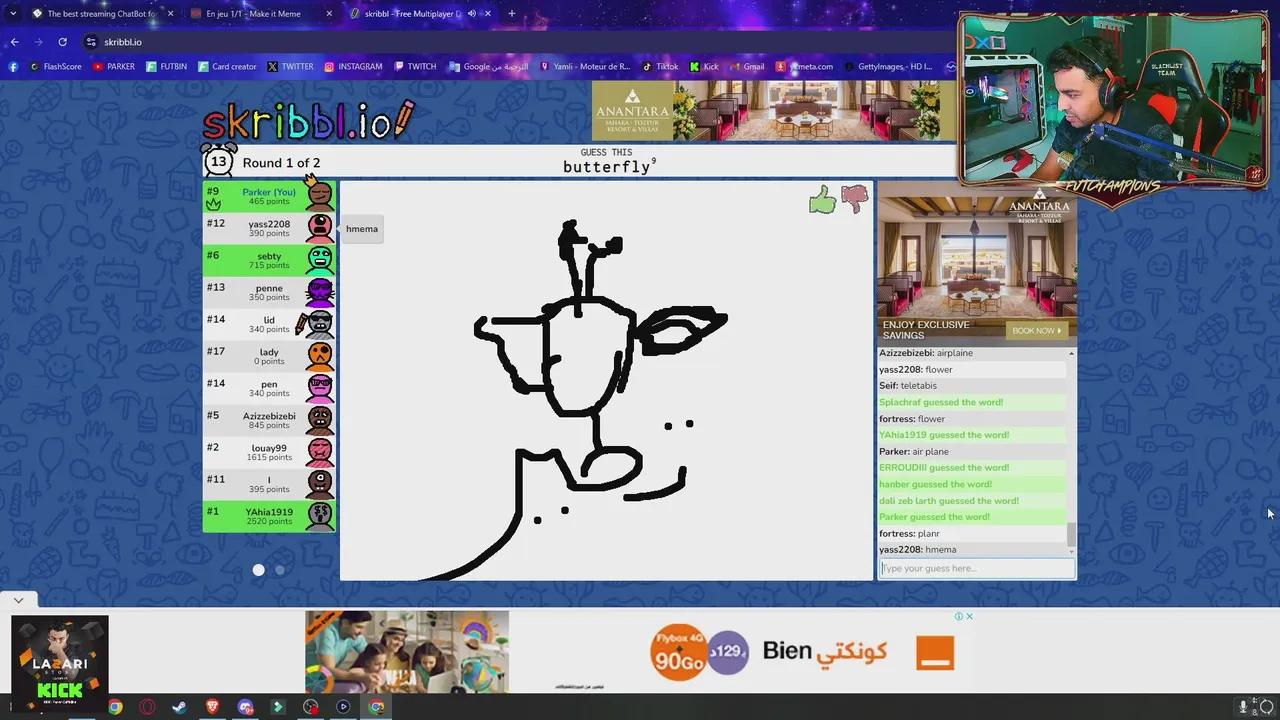Click BOOK NOW in the Anantara ad
Viewport: 1280px width, 720px height.
click(x=1036, y=330)
